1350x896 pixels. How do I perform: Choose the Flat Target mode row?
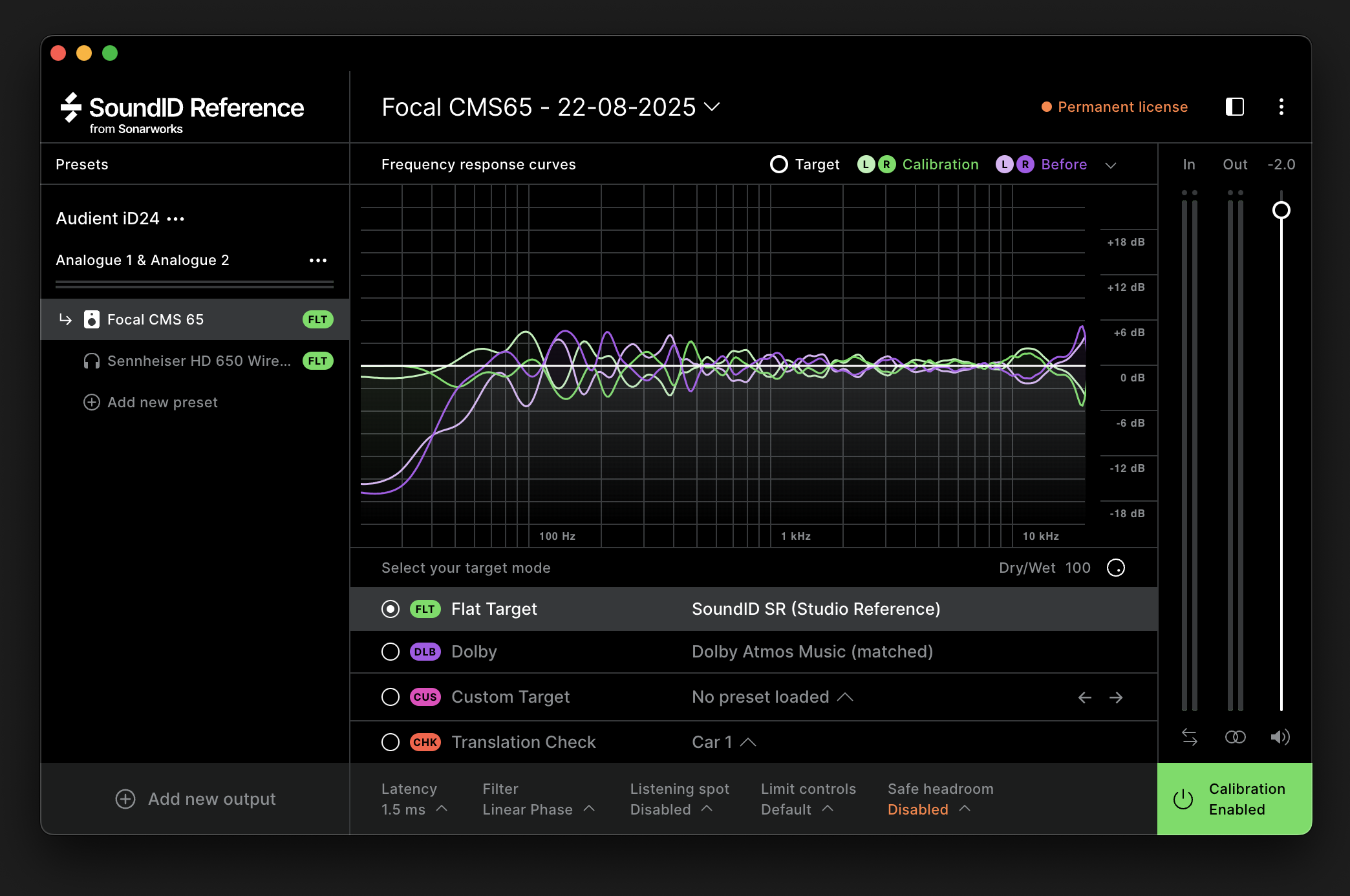754,609
